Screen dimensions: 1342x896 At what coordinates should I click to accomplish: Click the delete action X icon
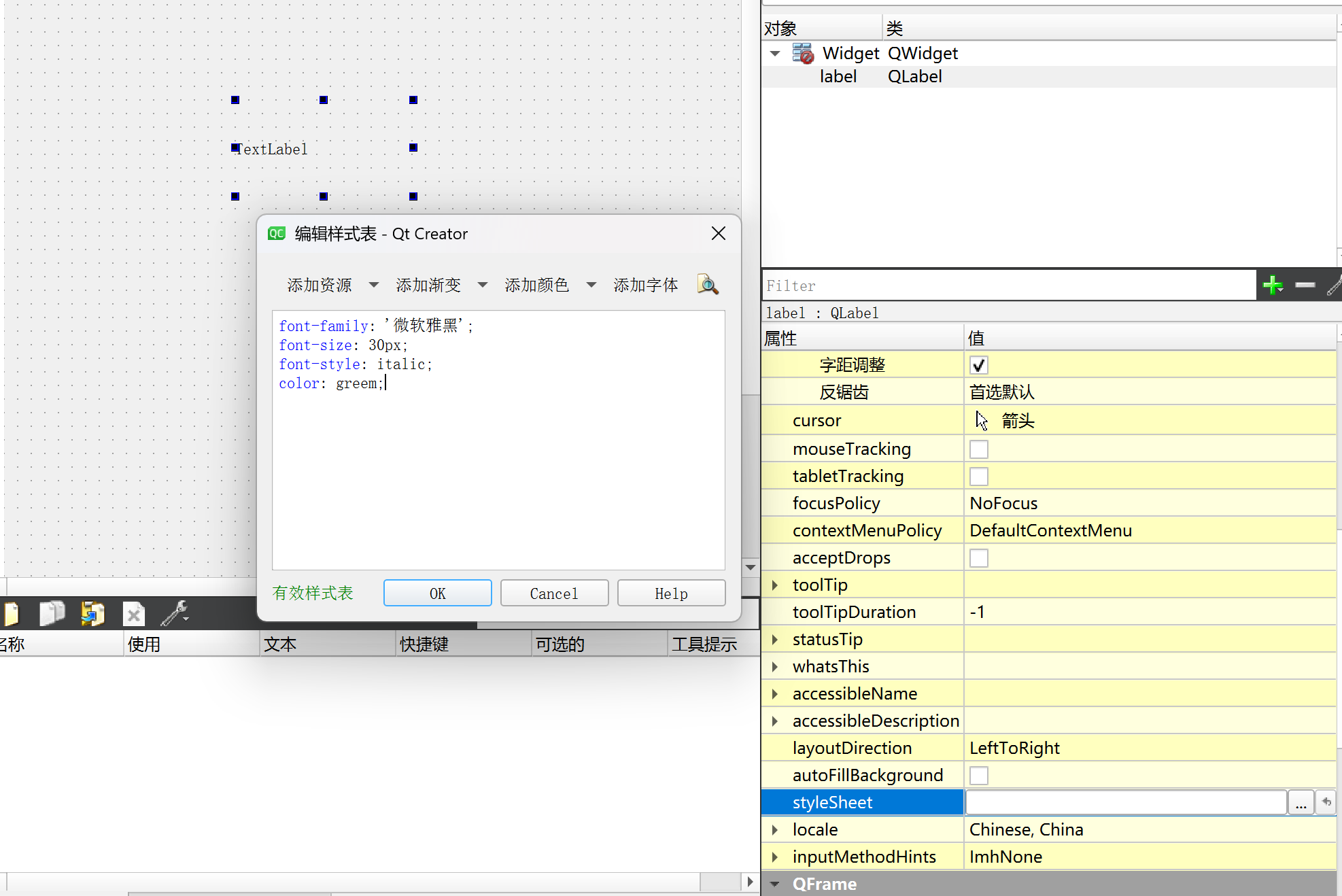click(134, 615)
